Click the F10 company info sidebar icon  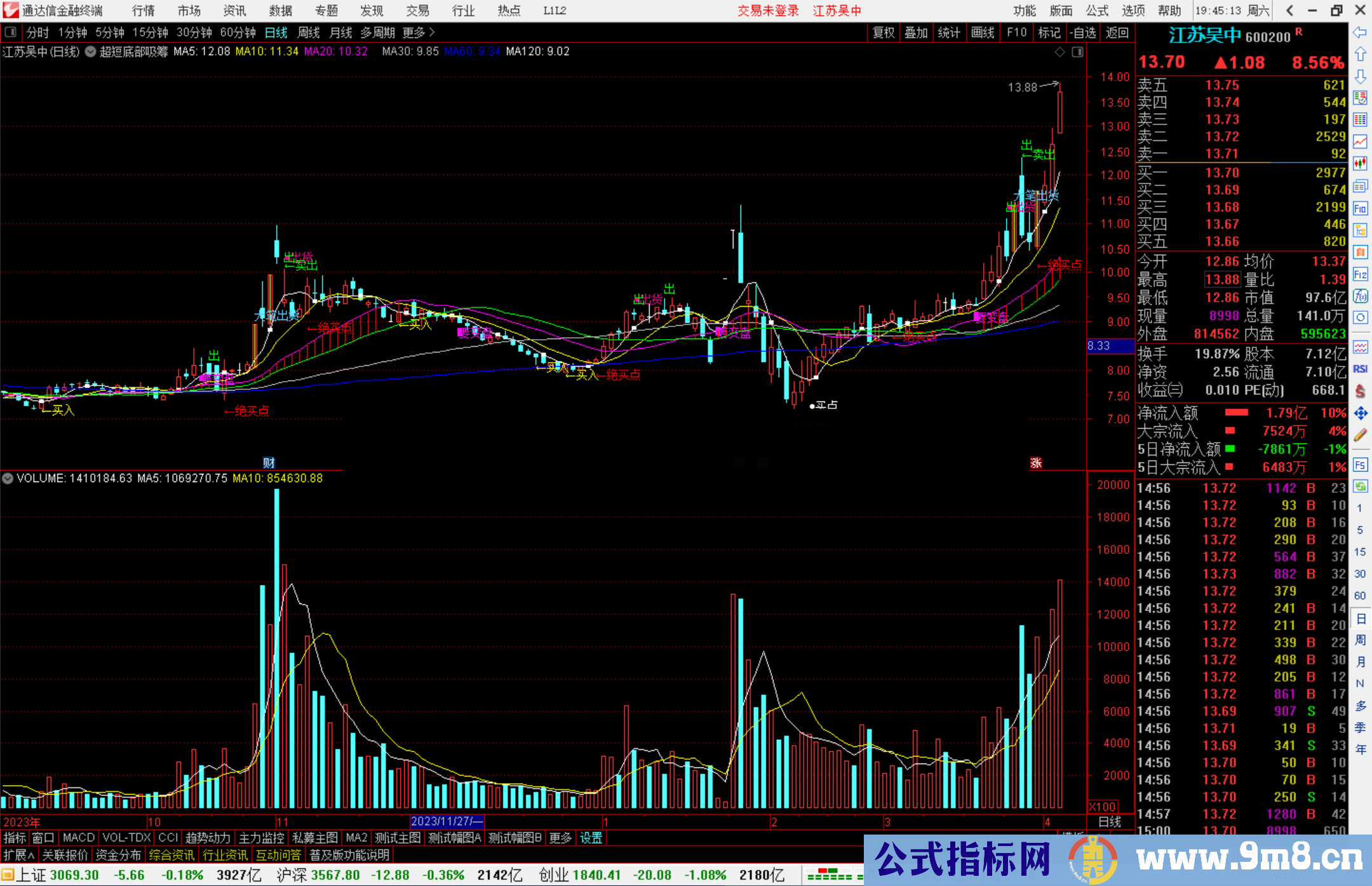[1360, 208]
